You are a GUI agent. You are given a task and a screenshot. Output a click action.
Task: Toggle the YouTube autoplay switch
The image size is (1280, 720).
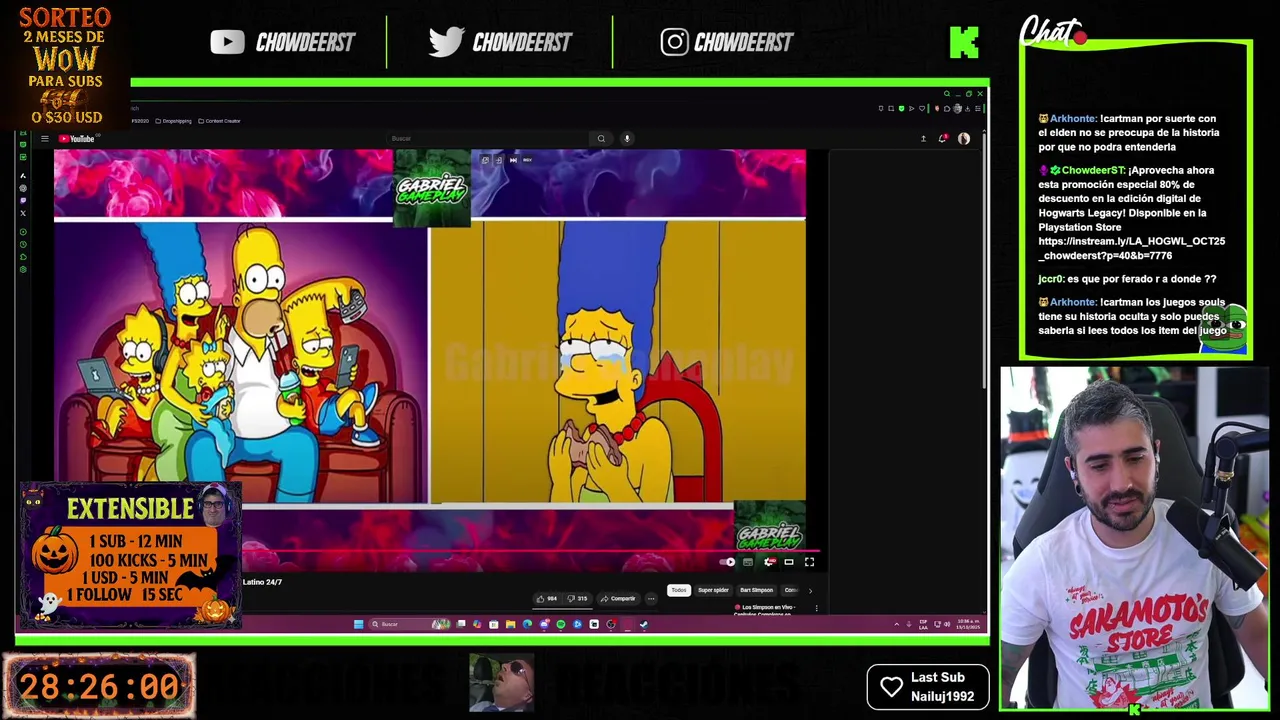point(729,562)
